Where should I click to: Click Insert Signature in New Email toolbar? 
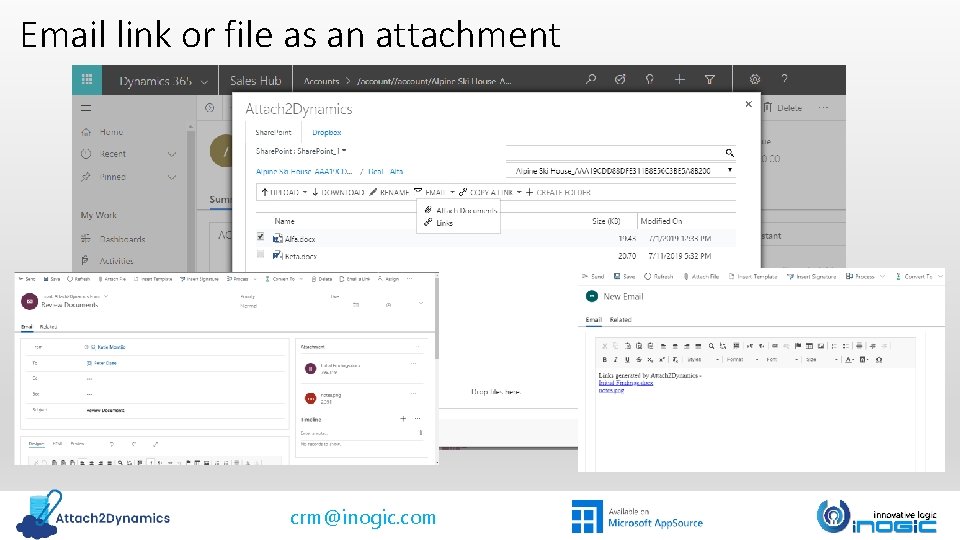pyautogui.click(x=811, y=276)
